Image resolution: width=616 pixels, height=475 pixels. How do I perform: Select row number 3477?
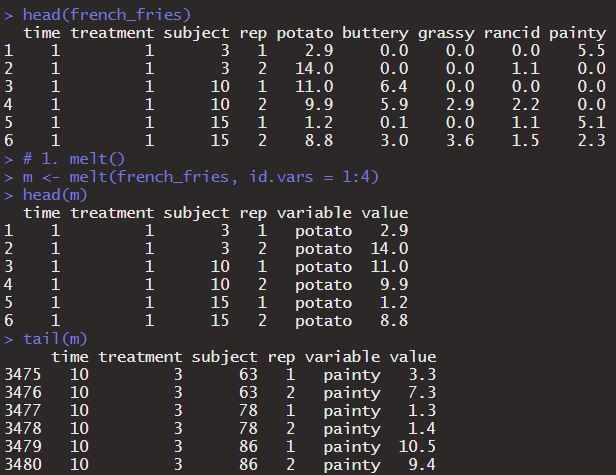coord(22,411)
